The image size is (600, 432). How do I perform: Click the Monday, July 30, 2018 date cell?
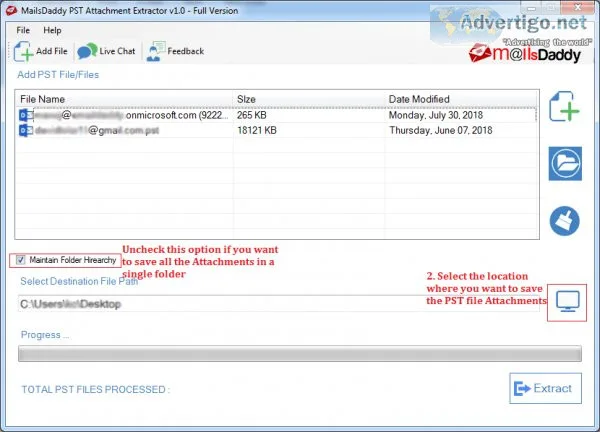(436, 115)
